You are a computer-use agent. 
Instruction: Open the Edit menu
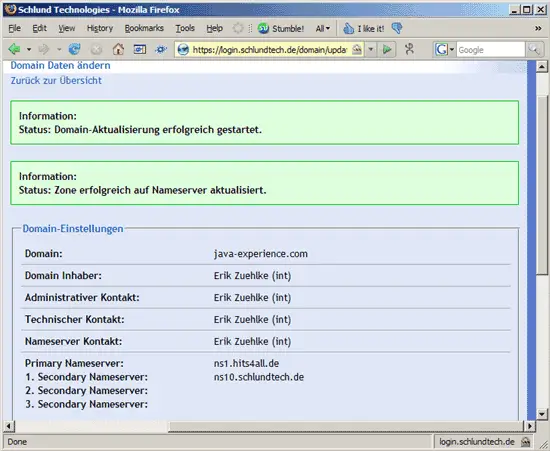tap(39, 28)
